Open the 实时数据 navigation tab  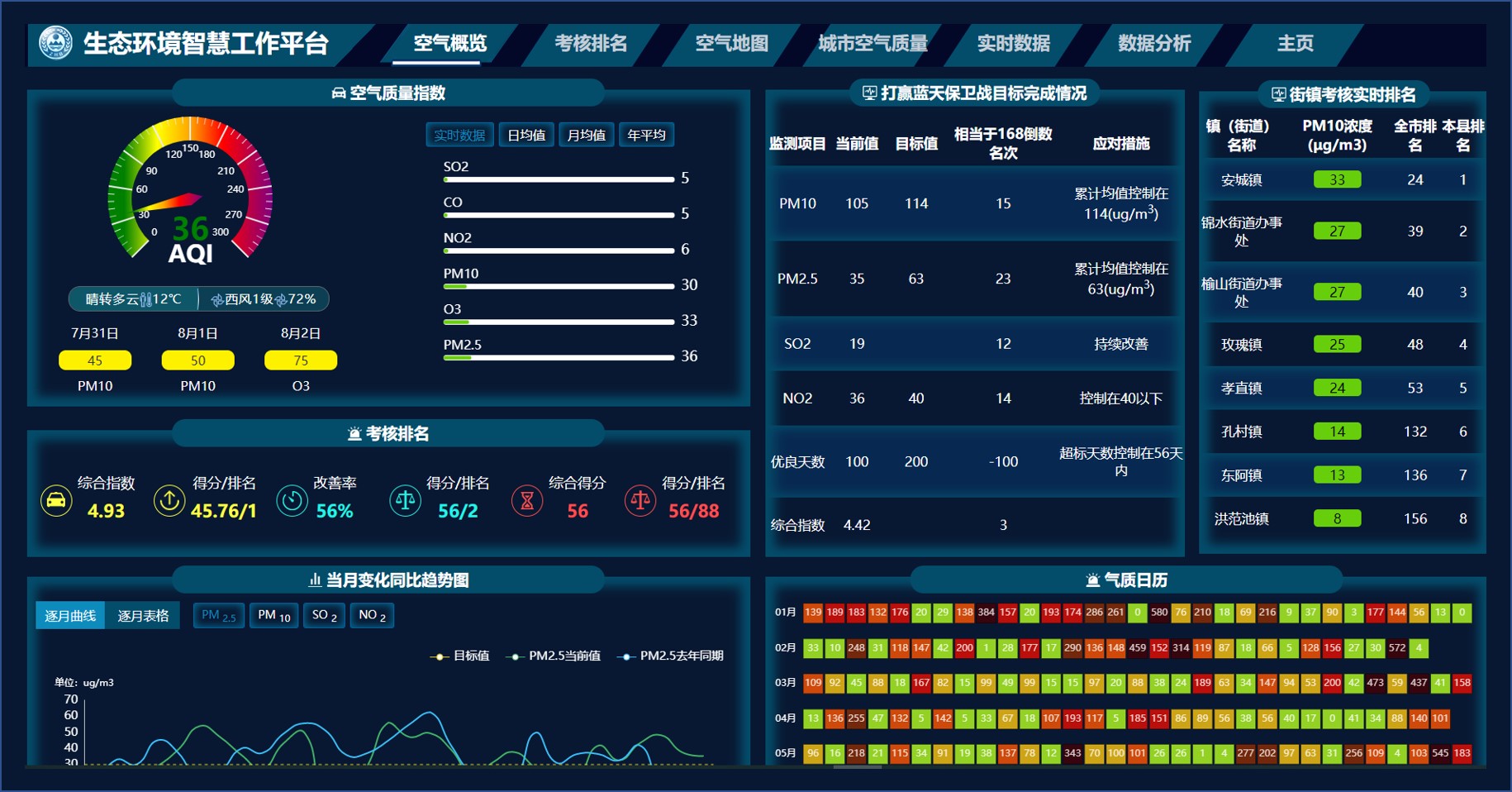pyautogui.click(x=1014, y=43)
